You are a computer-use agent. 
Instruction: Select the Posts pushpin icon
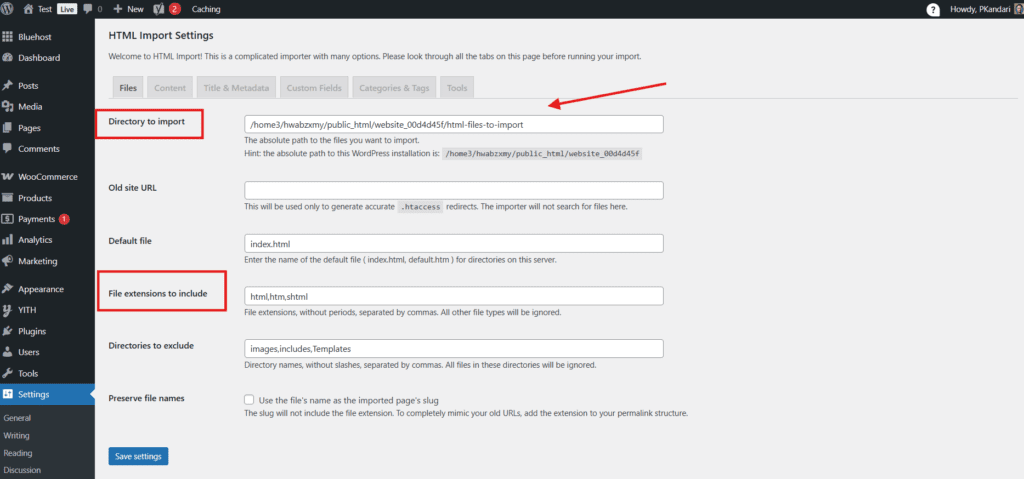[8, 86]
